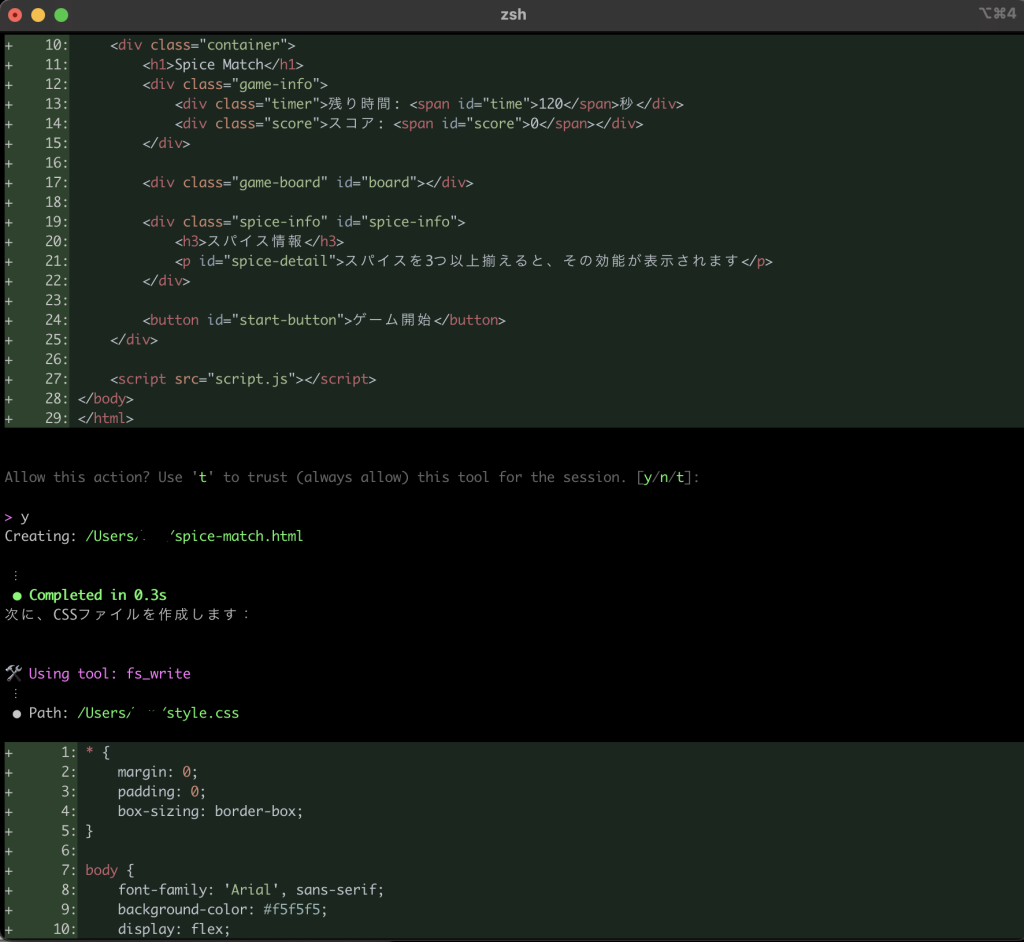Click the green bullet beside 'Completed in 0.3s'
Screen dimensions: 1024x942
point(17,596)
